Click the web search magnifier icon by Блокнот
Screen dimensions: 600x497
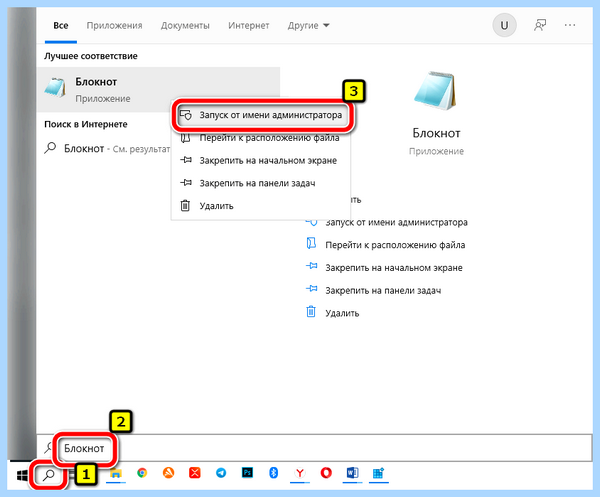(x=50, y=148)
